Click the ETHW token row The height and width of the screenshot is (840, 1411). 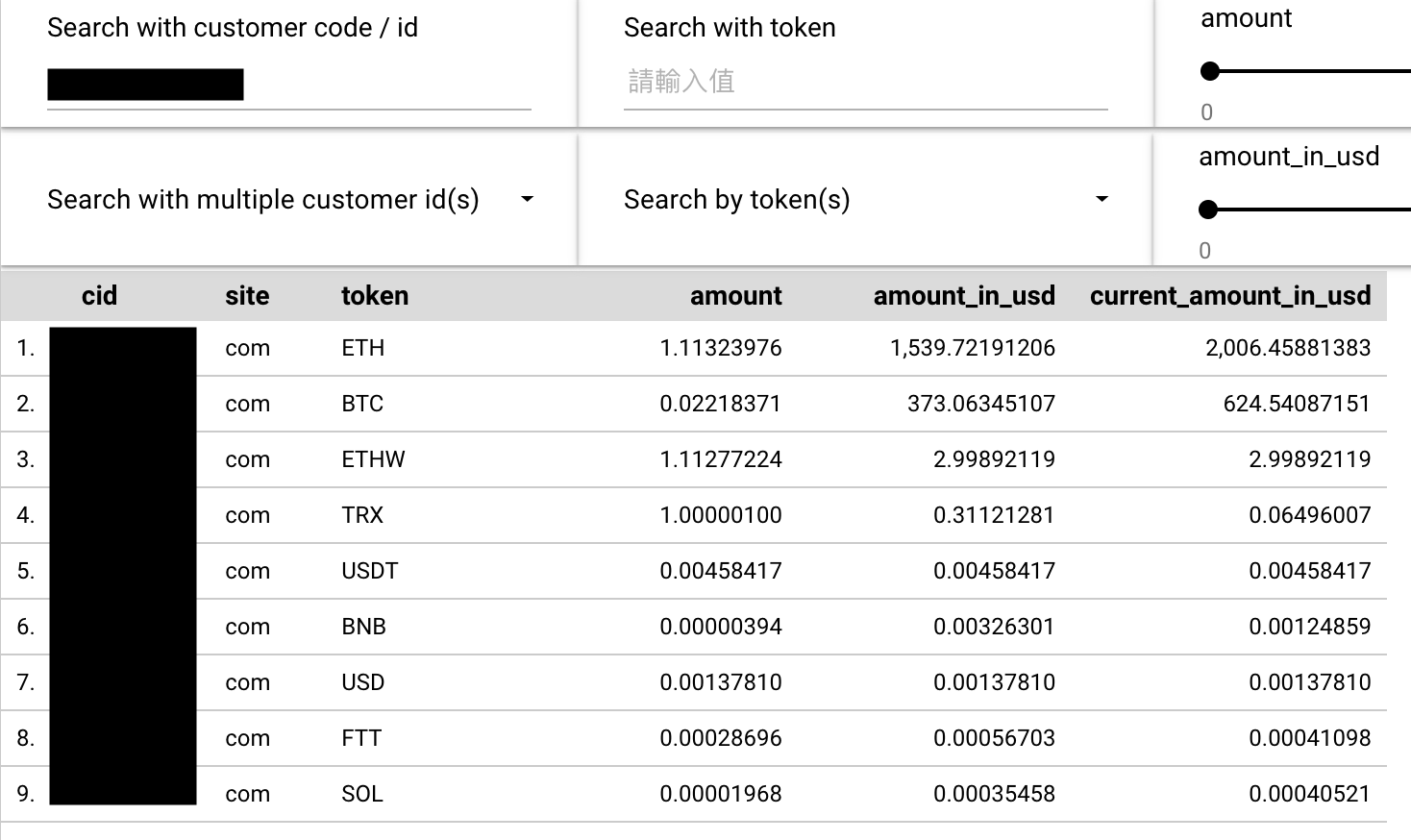click(373, 459)
